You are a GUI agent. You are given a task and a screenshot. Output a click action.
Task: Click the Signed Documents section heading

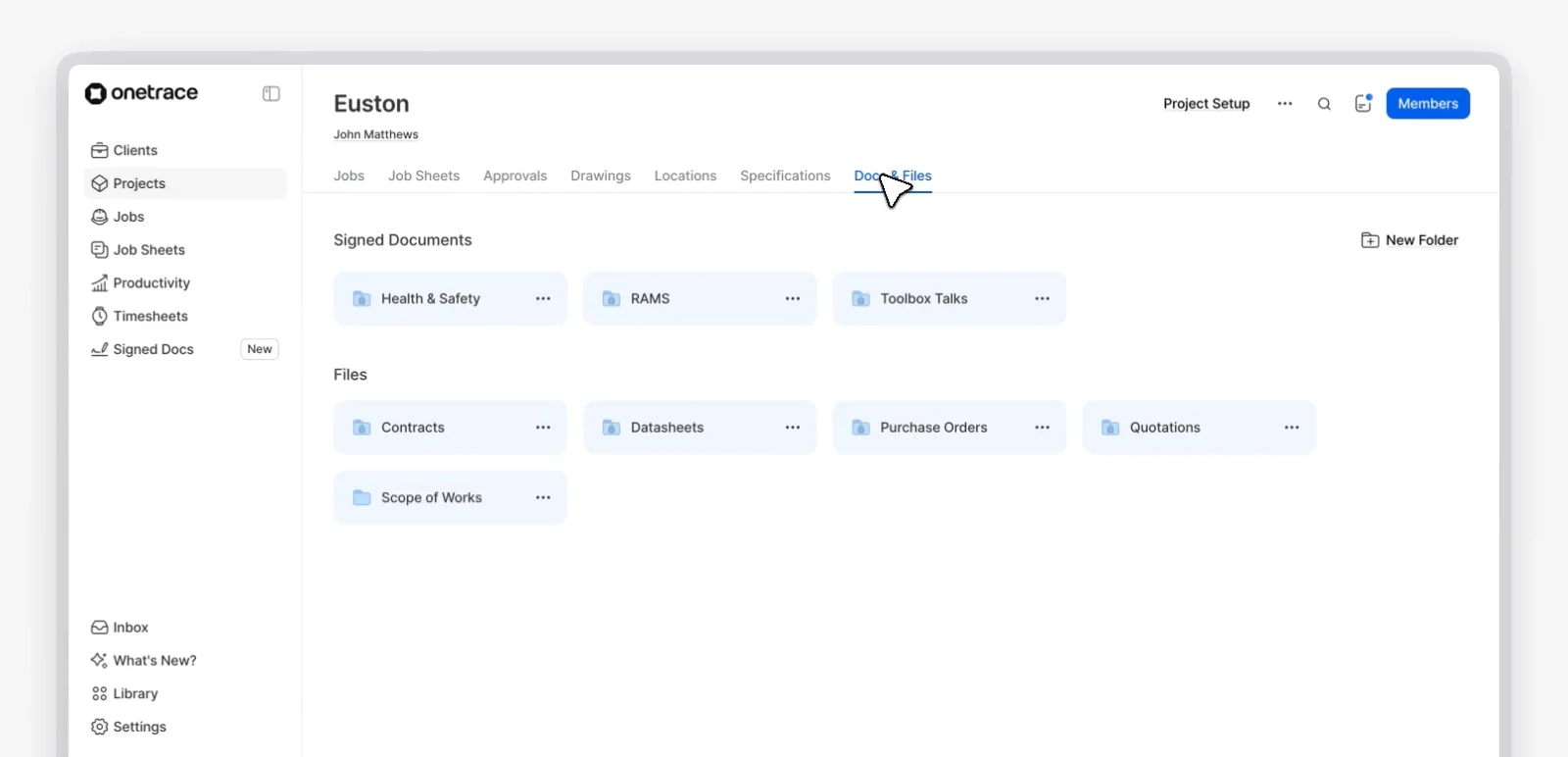(403, 240)
